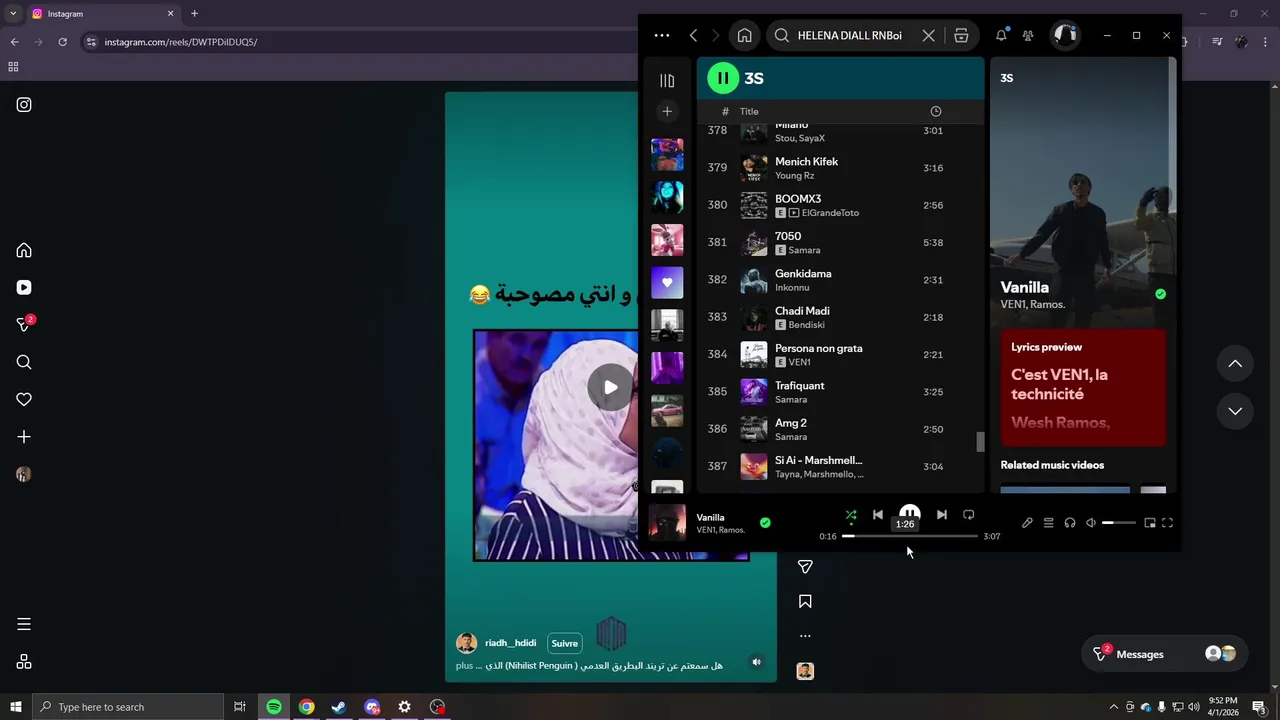Unmute the Instagram reel audio
The height and width of the screenshot is (720, 1280).
756,662
